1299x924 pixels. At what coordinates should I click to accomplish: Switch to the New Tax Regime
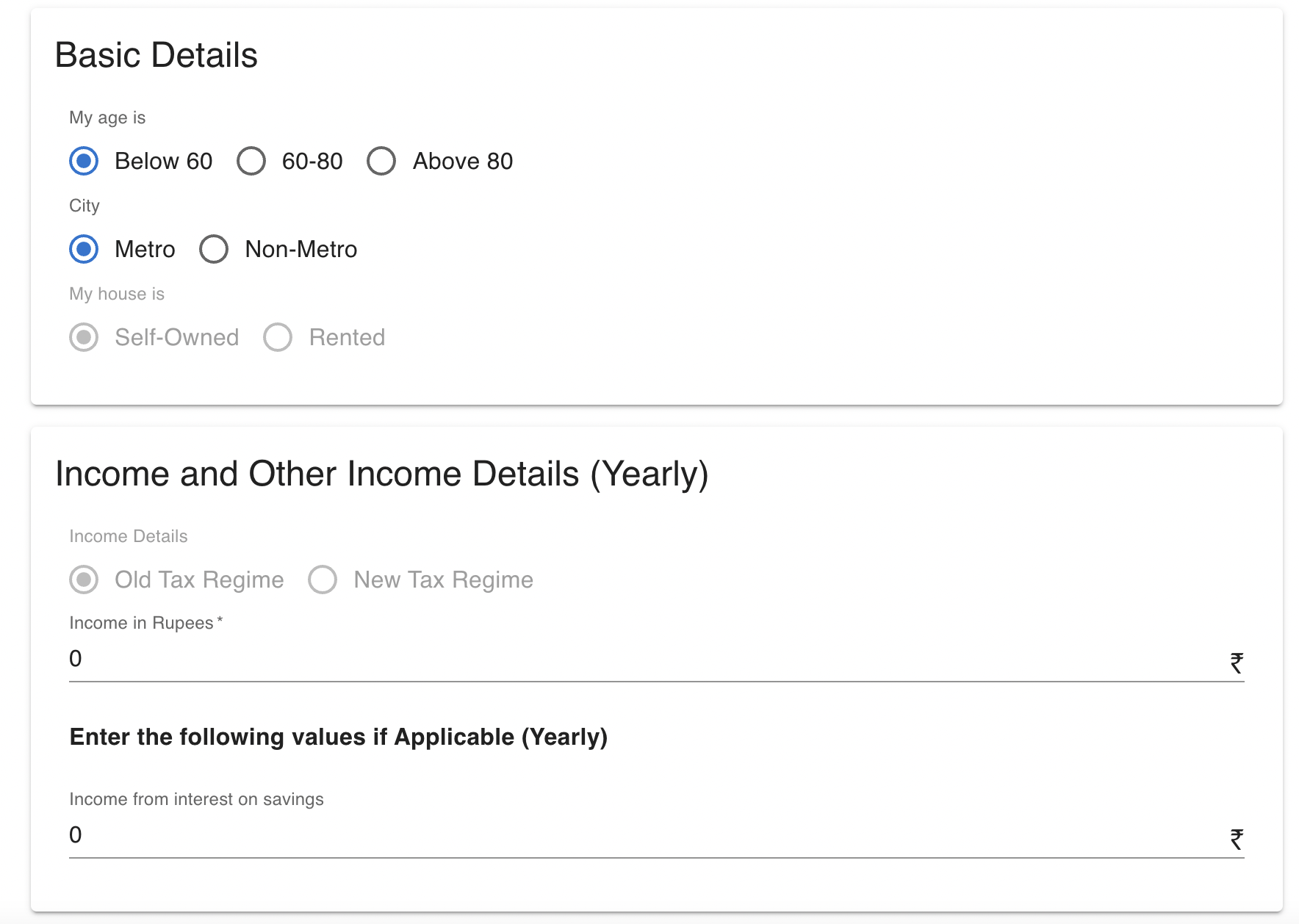322,580
